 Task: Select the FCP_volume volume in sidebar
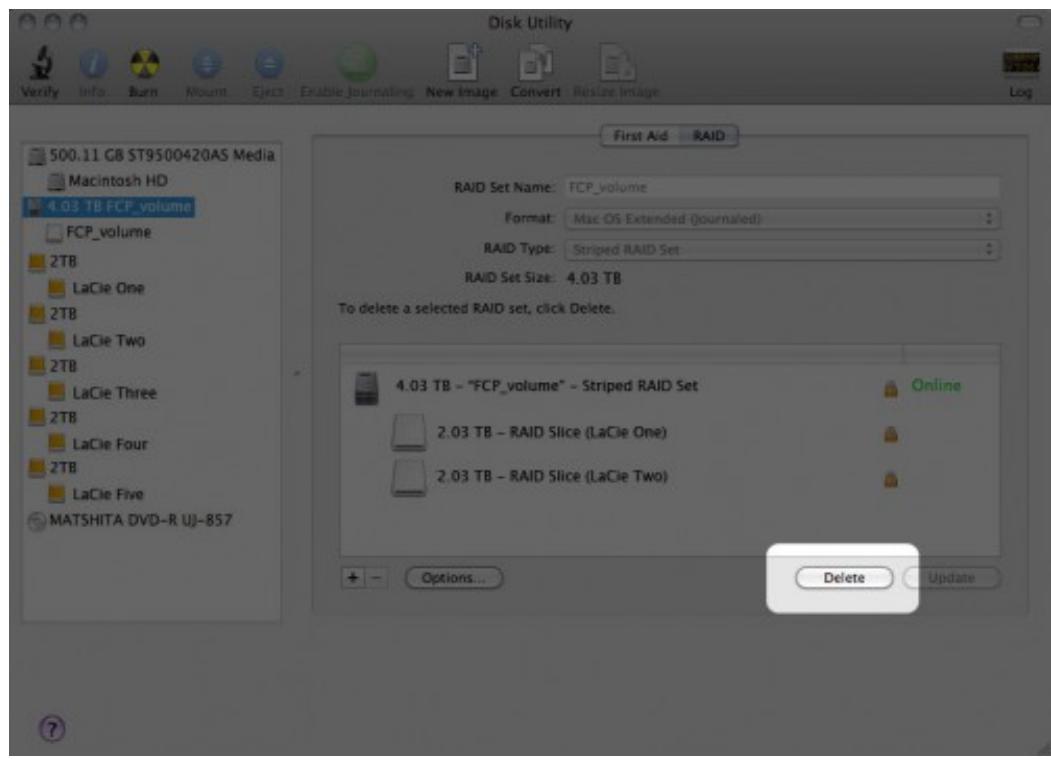[99, 233]
